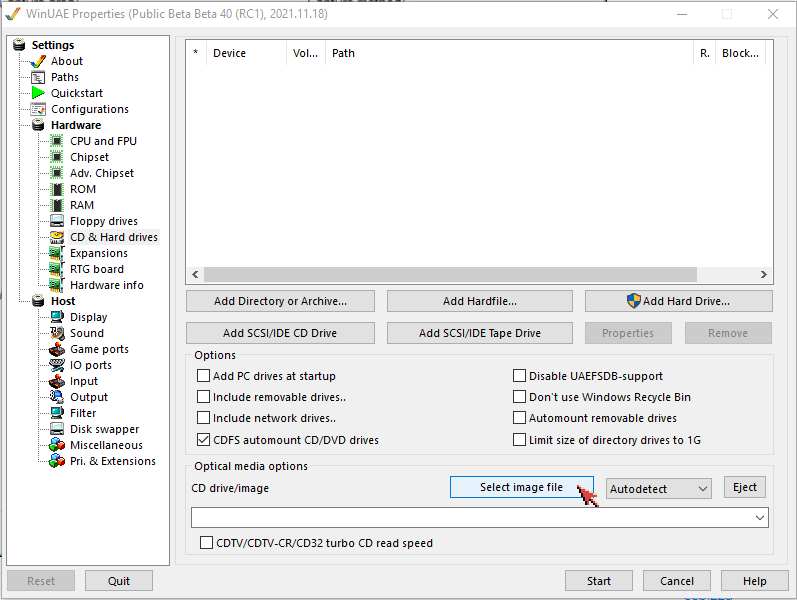Click the Select image file button

(522, 487)
